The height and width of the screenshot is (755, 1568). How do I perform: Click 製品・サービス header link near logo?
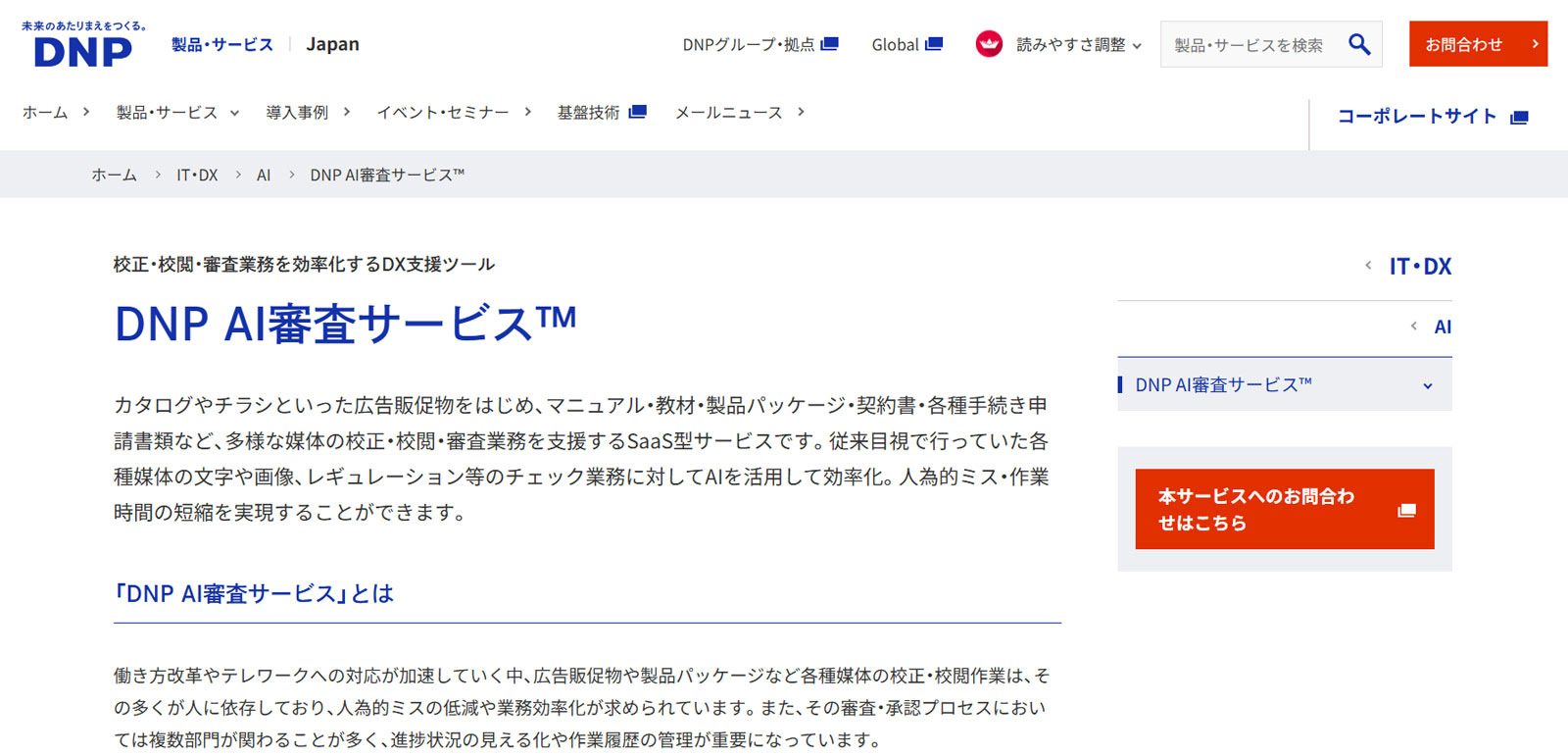(x=222, y=44)
